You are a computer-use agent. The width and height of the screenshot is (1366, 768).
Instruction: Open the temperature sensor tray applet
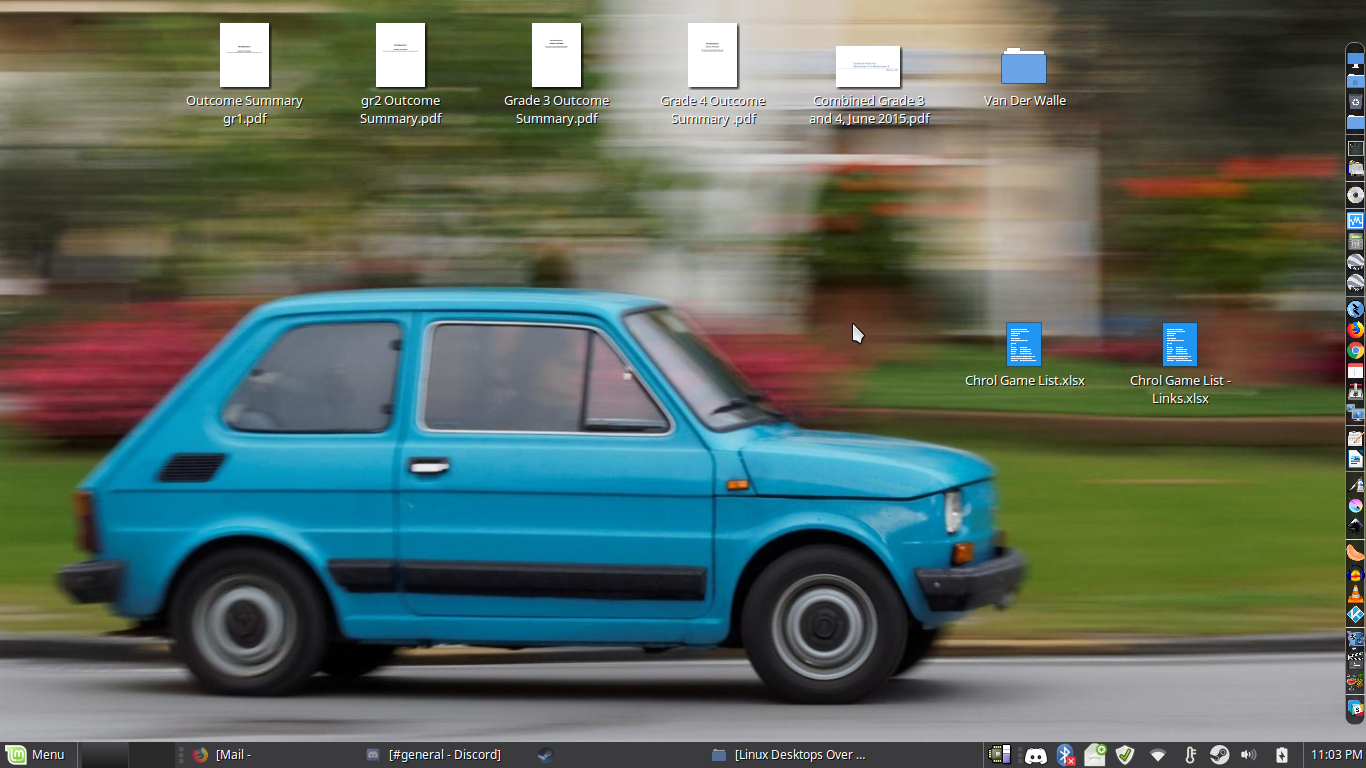pyautogui.click(x=1190, y=755)
